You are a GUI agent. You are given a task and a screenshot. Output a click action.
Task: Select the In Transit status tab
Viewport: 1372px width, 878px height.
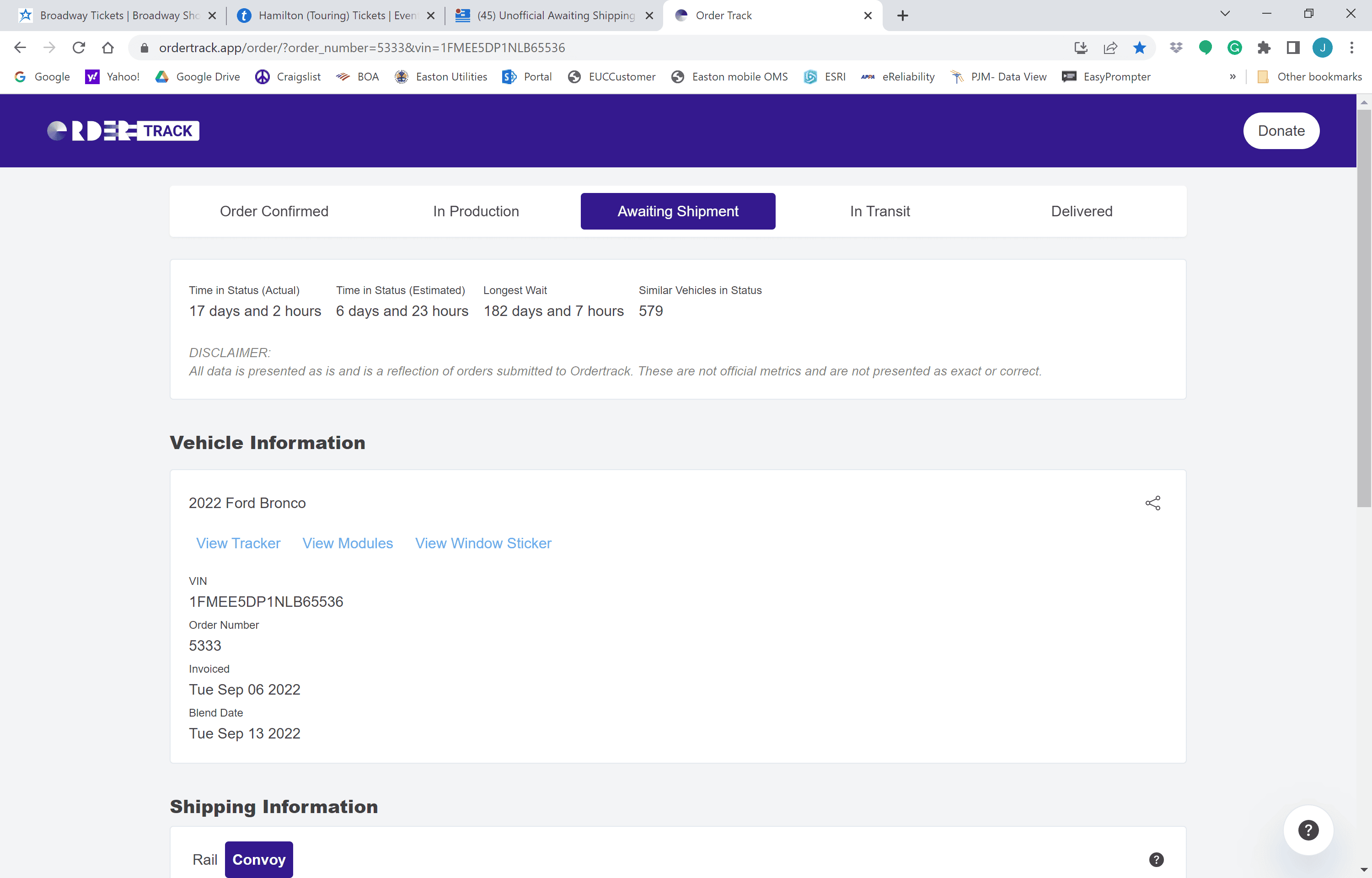(x=879, y=211)
